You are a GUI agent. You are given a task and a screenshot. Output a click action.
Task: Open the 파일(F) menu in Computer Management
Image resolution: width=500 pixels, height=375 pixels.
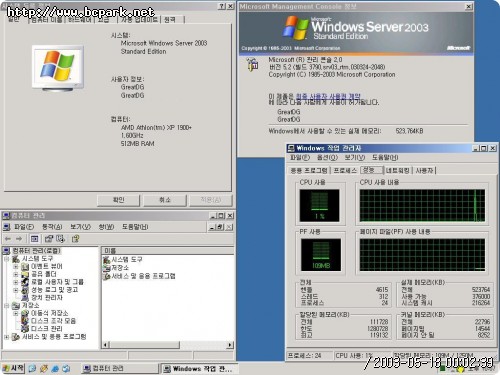click(24, 227)
